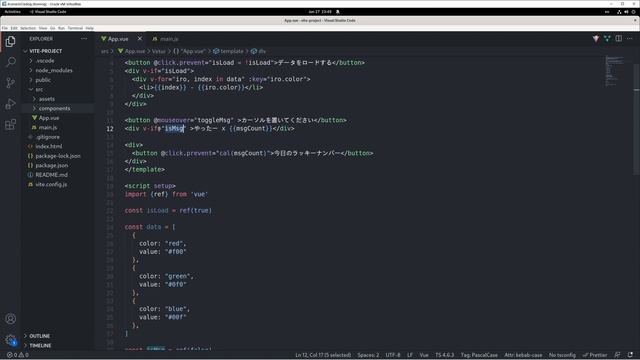Screen dimensions: 640x360
Task: Open the Edit menu
Action: (14, 28)
